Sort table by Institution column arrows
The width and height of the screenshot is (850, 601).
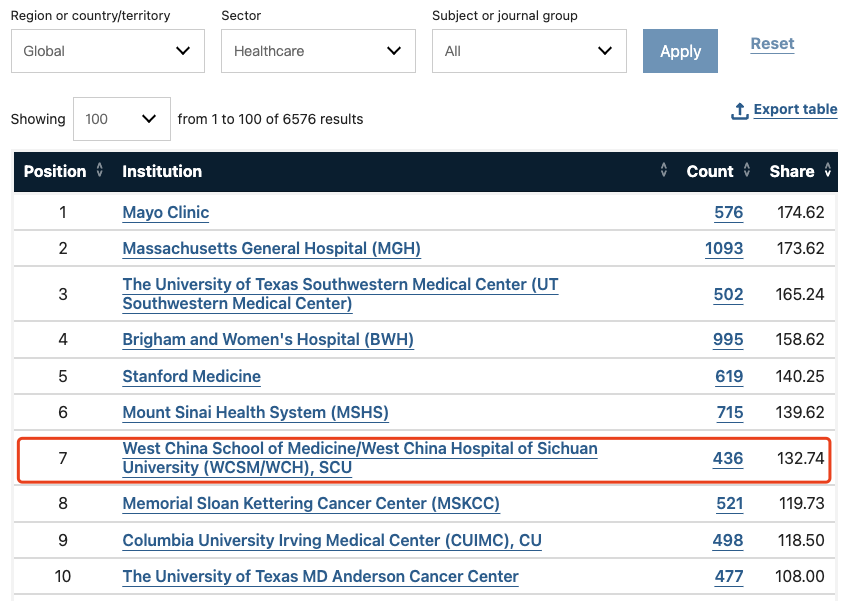(664, 170)
